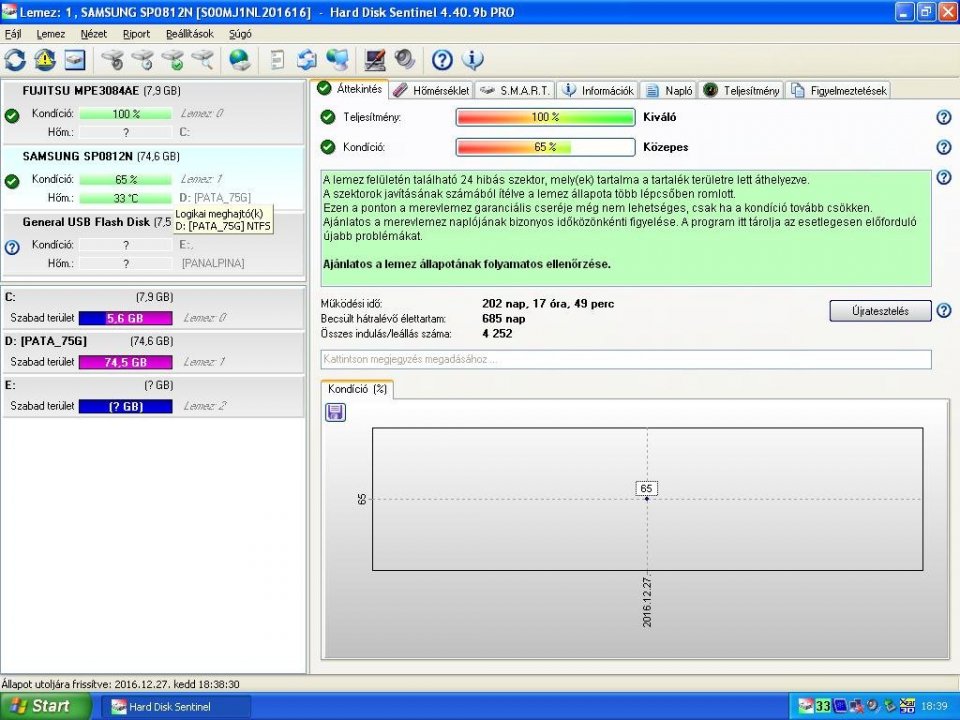Click Hard Disk Sentinel tray icon
This screenshot has height=720, width=960.
pyautogui.click(x=807, y=706)
